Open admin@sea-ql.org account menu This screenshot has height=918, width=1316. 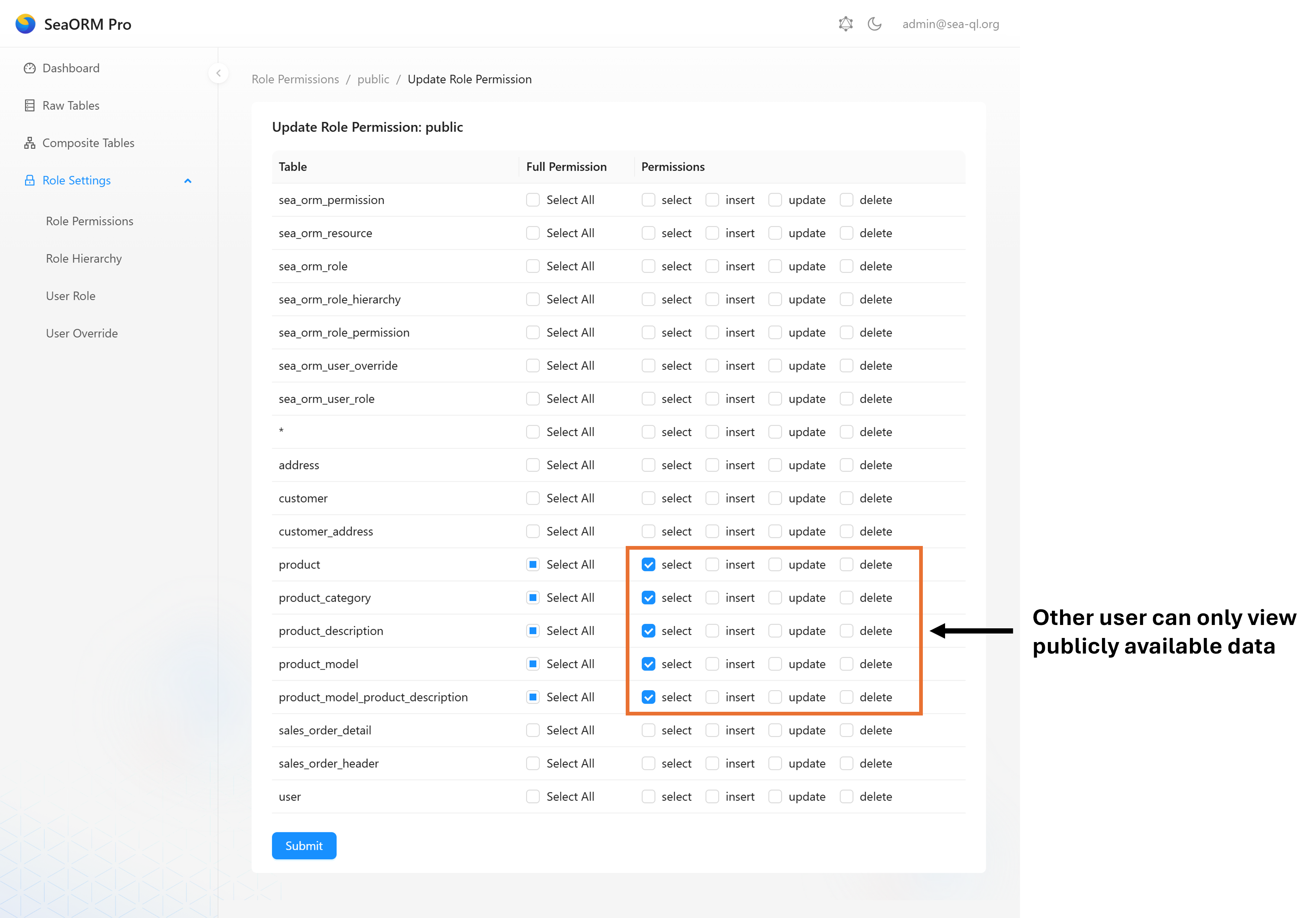click(x=950, y=24)
